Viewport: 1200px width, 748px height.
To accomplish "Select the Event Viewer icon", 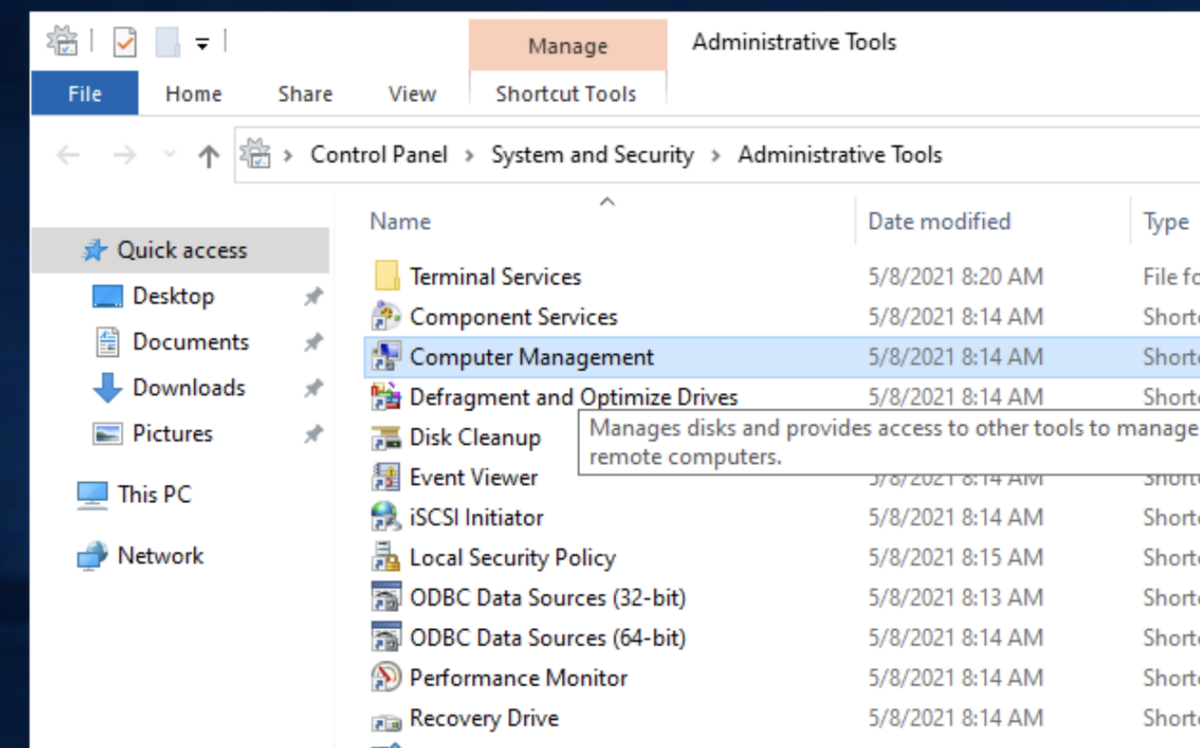I will (386, 477).
